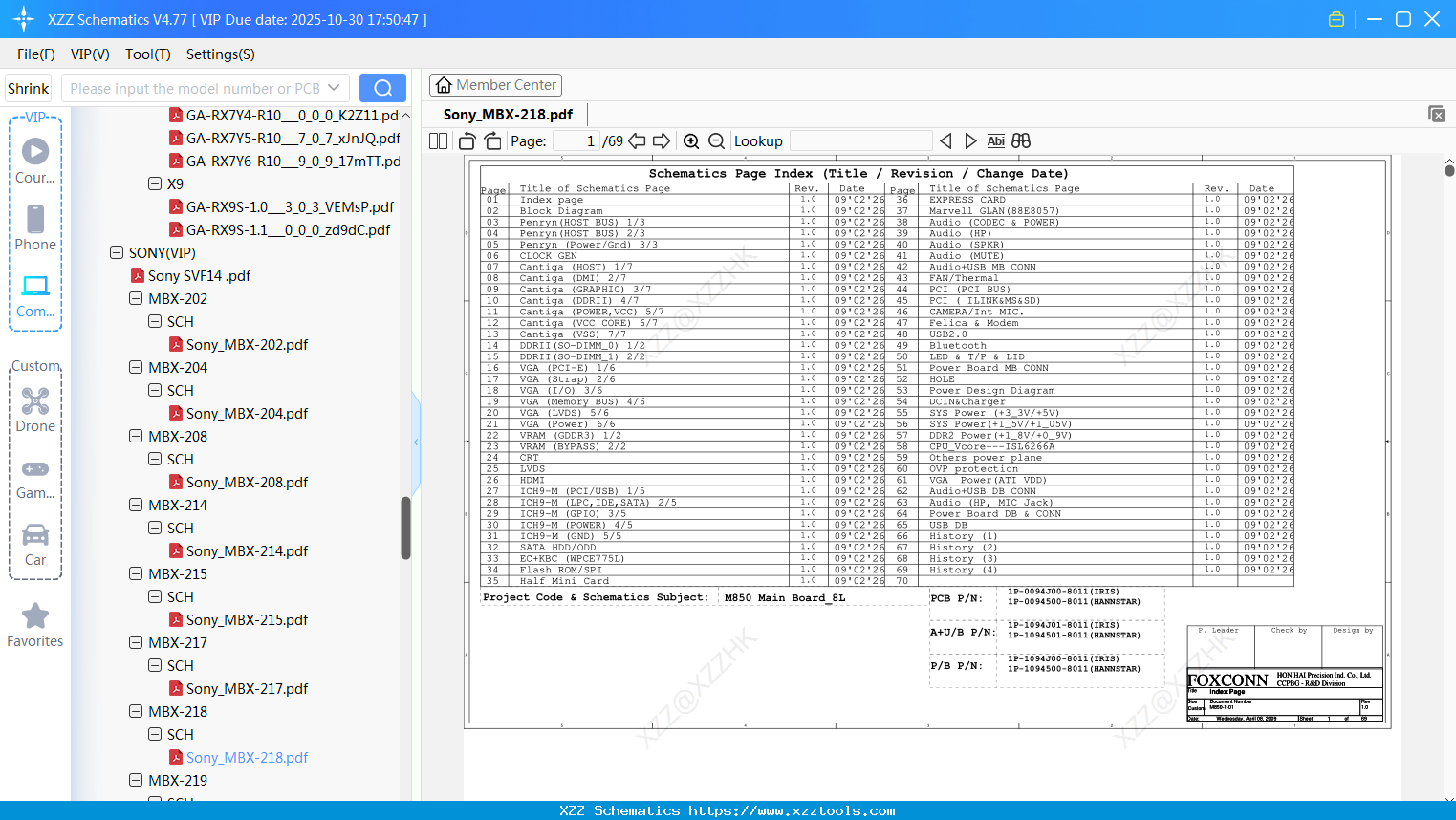Open the Courses category in the VIP sidebar
Viewport: 1456px width, 820px height.
pos(35,161)
